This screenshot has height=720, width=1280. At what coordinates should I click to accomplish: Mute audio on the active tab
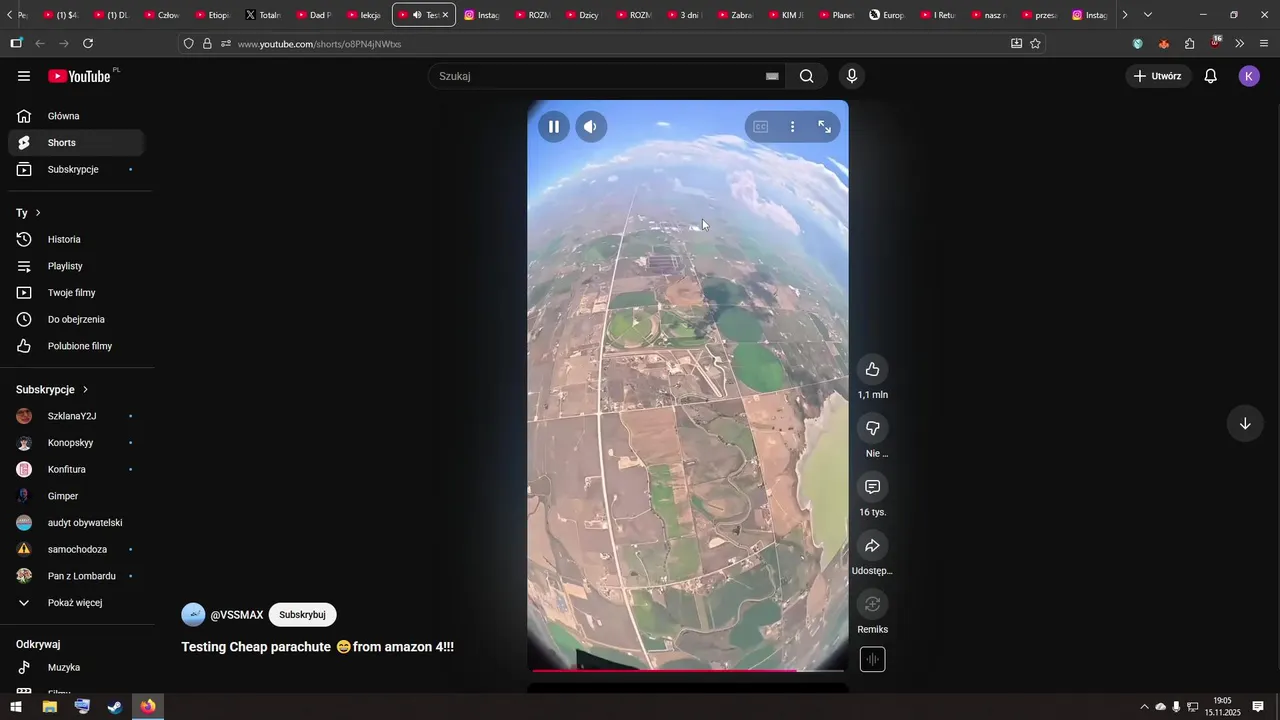click(417, 15)
